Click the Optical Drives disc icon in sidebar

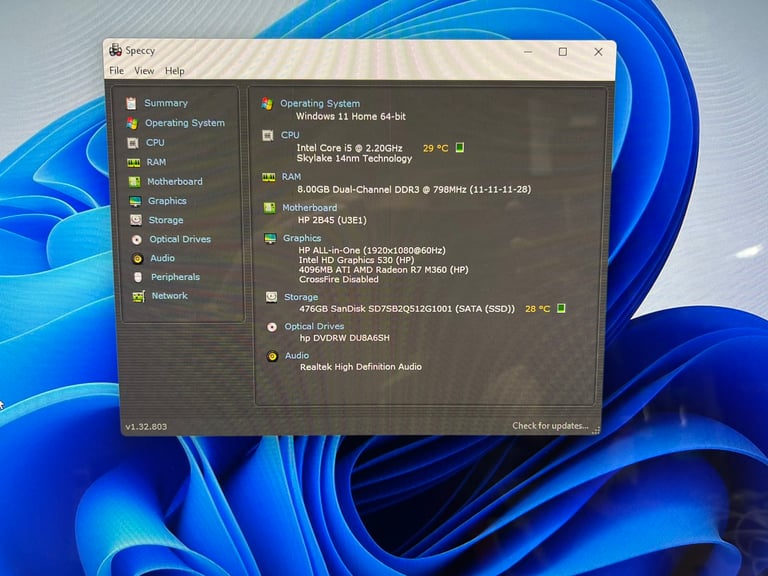click(x=137, y=240)
